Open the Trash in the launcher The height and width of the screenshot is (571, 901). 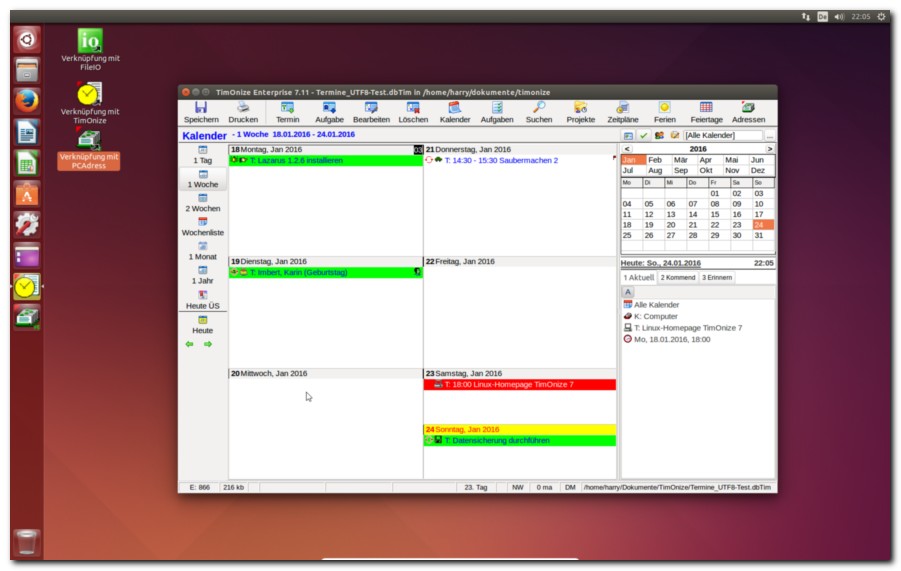(x=26, y=542)
